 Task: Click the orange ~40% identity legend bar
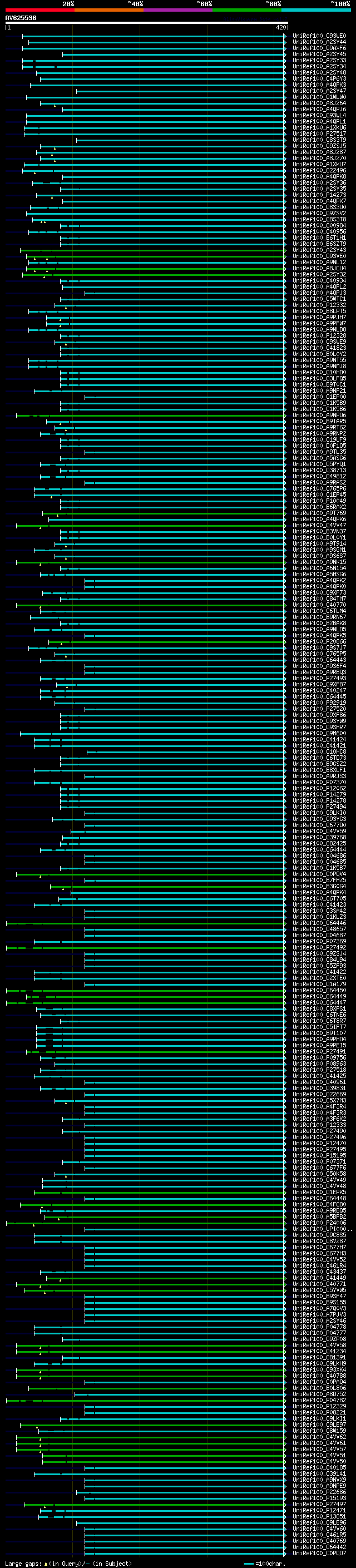point(109,10)
